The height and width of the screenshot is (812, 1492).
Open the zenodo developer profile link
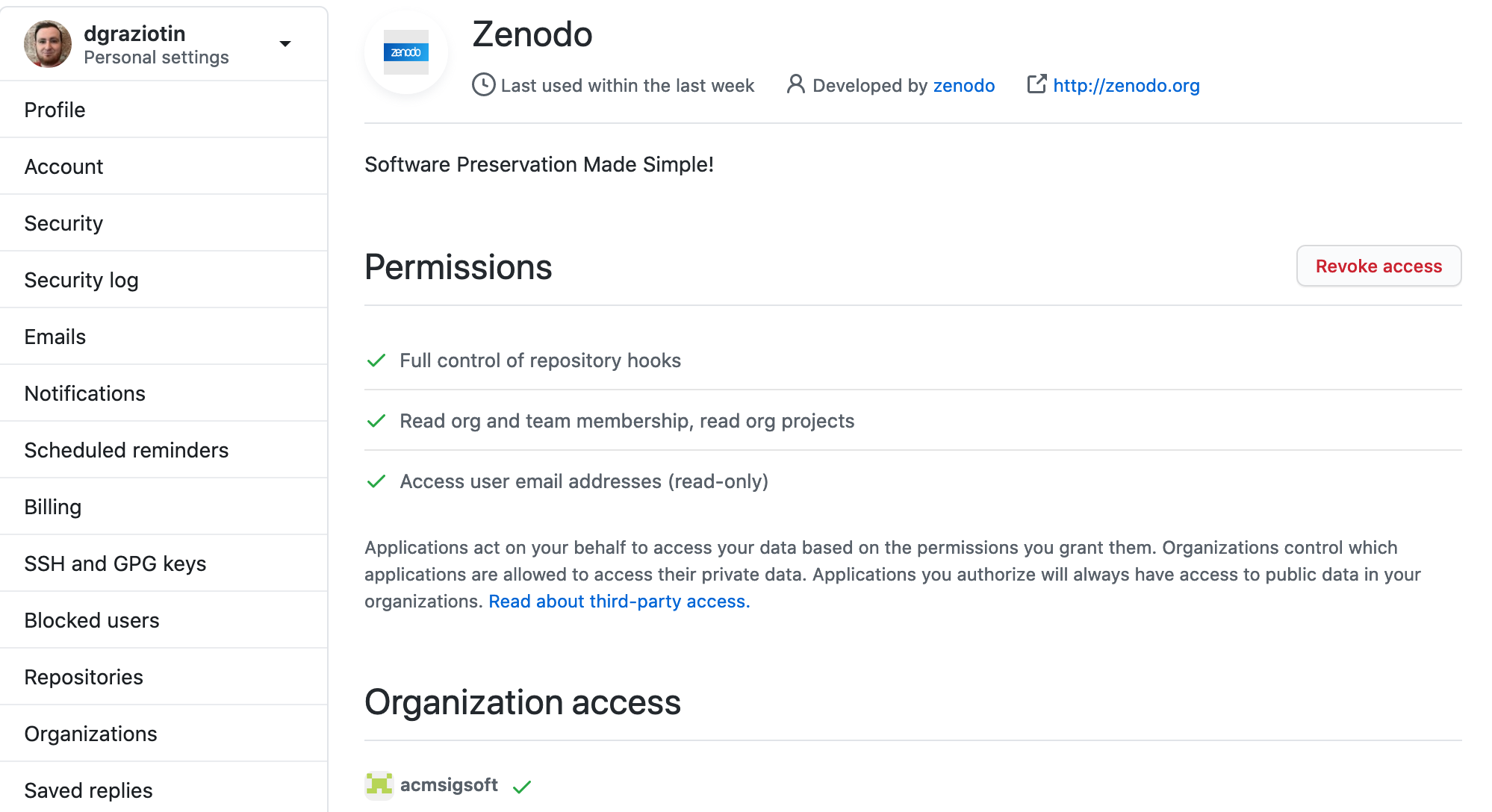pos(964,85)
